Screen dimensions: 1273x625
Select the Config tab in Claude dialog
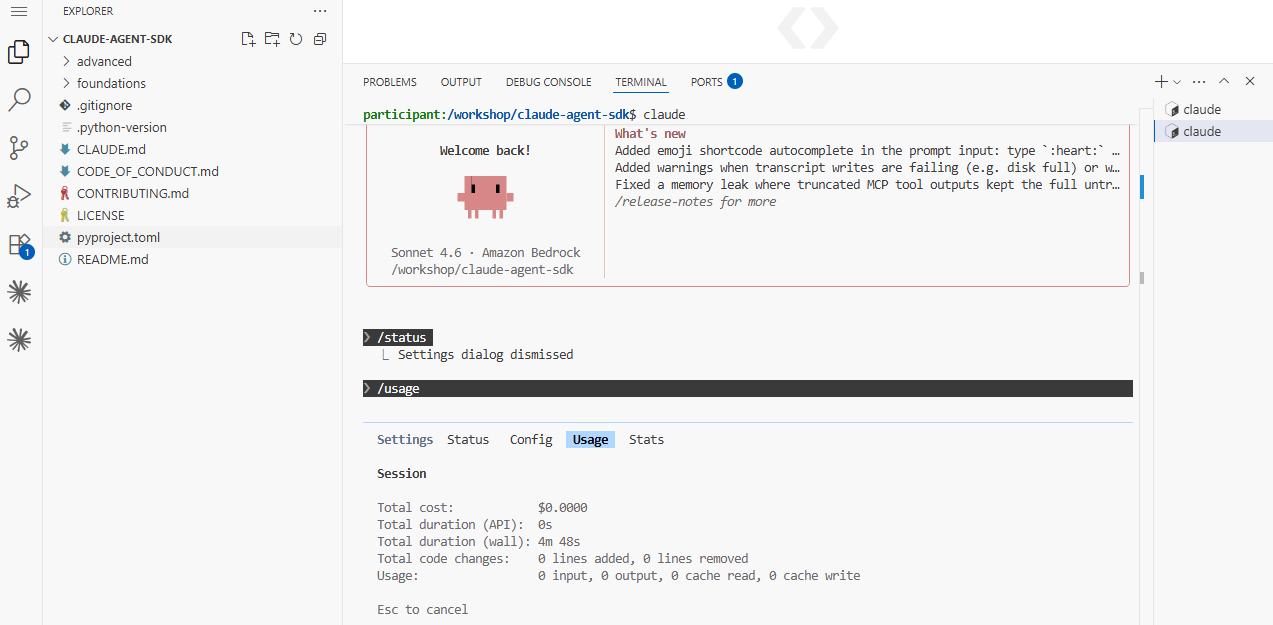click(531, 440)
